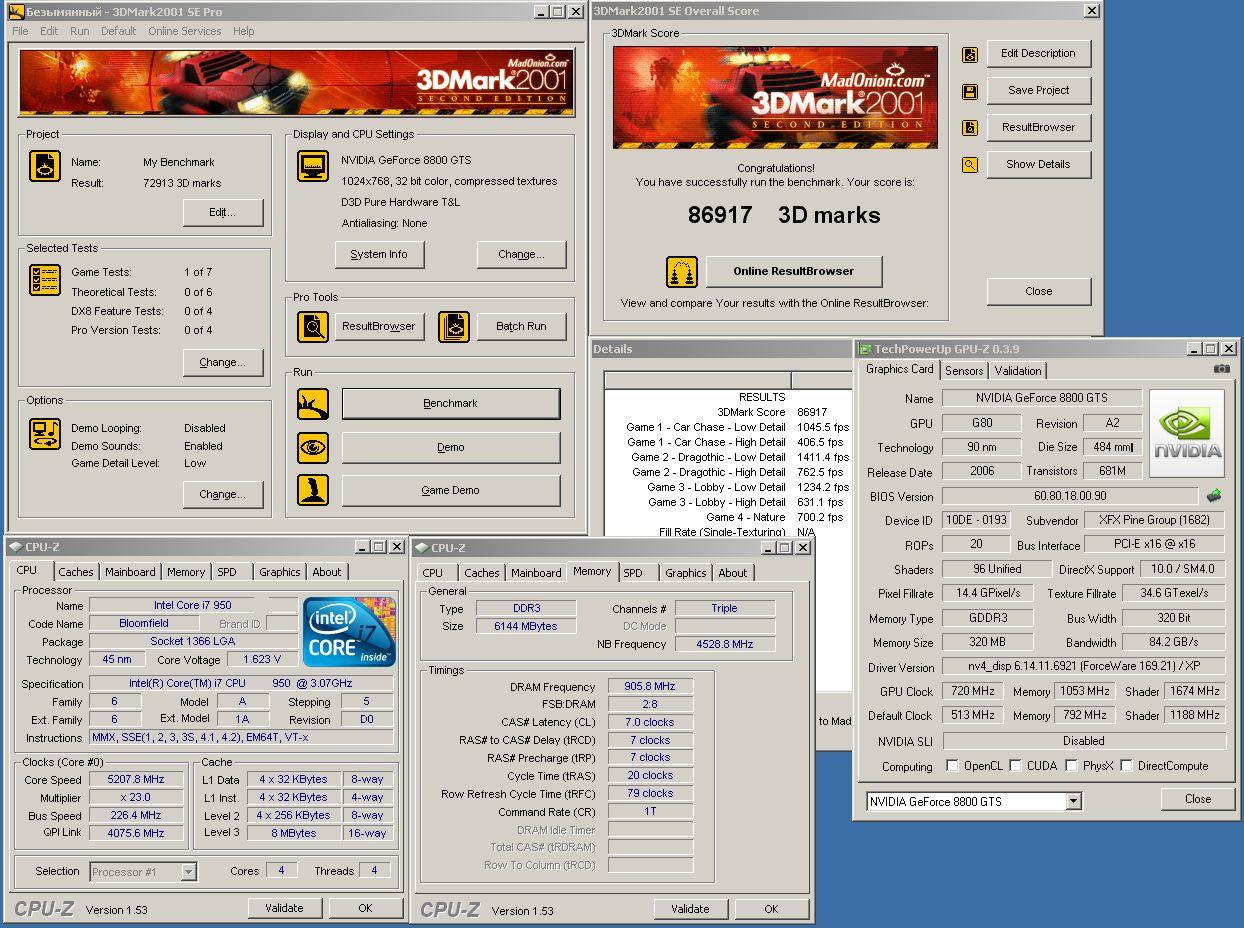Image resolution: width=1244 pixels, height=928 pixels.
Task: Click the GPU-Z title bar icon
Action: click(x=865, y=349)
